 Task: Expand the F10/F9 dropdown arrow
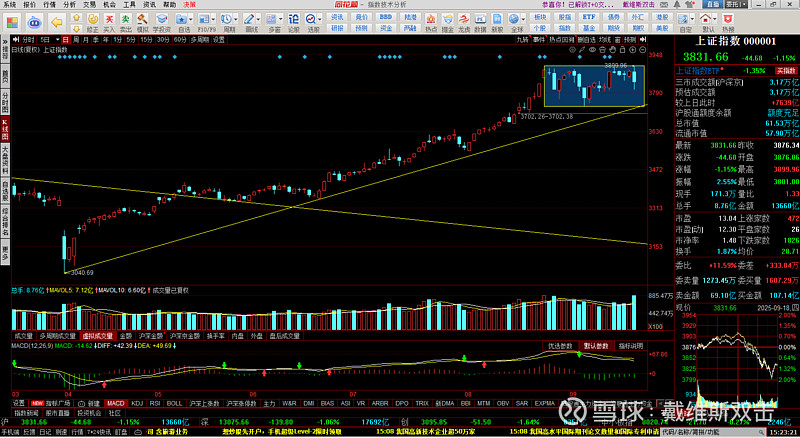(214, 19)
